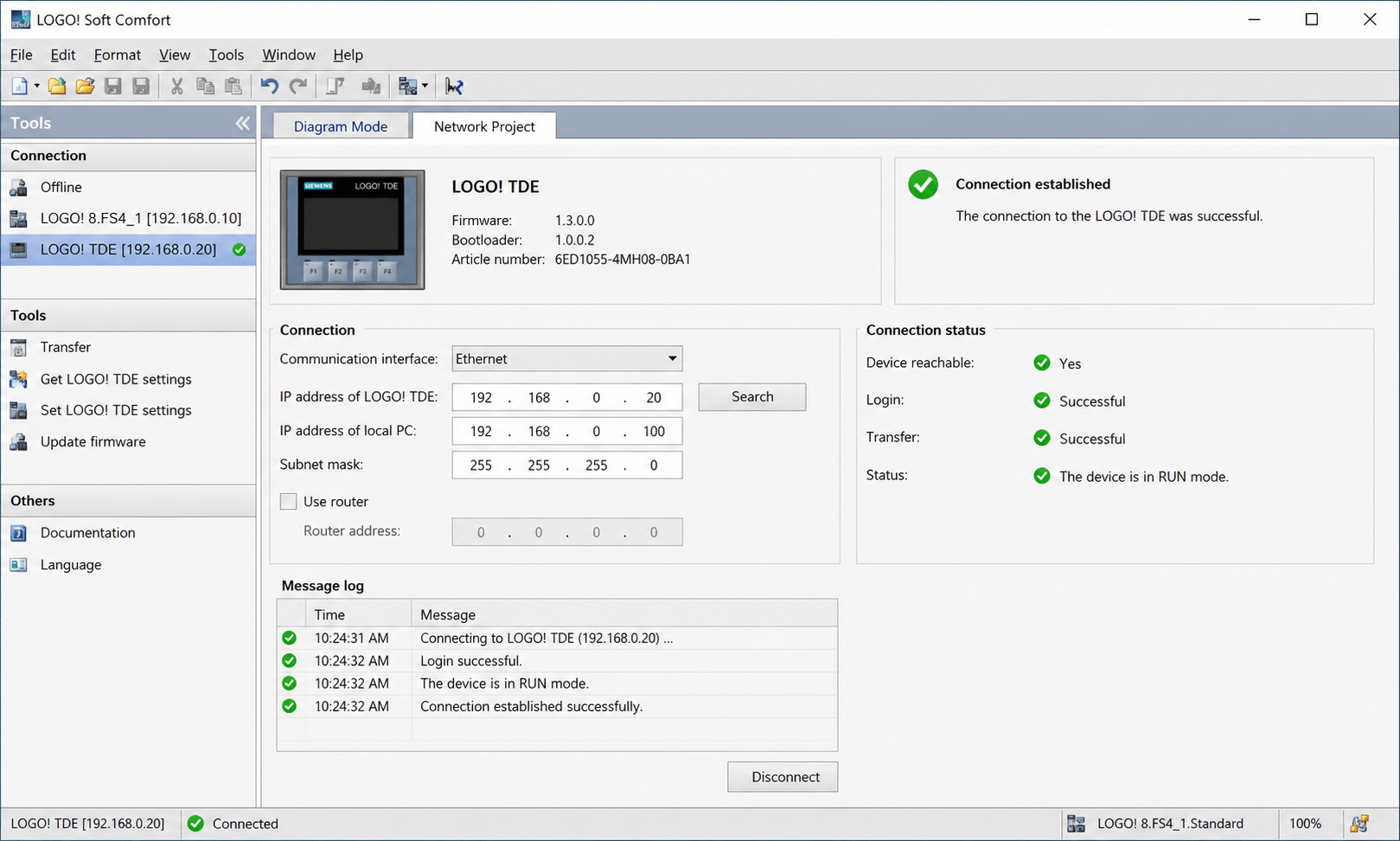1400x841 pixels.
Task: Click the Router address field
Action: point(567,532)
